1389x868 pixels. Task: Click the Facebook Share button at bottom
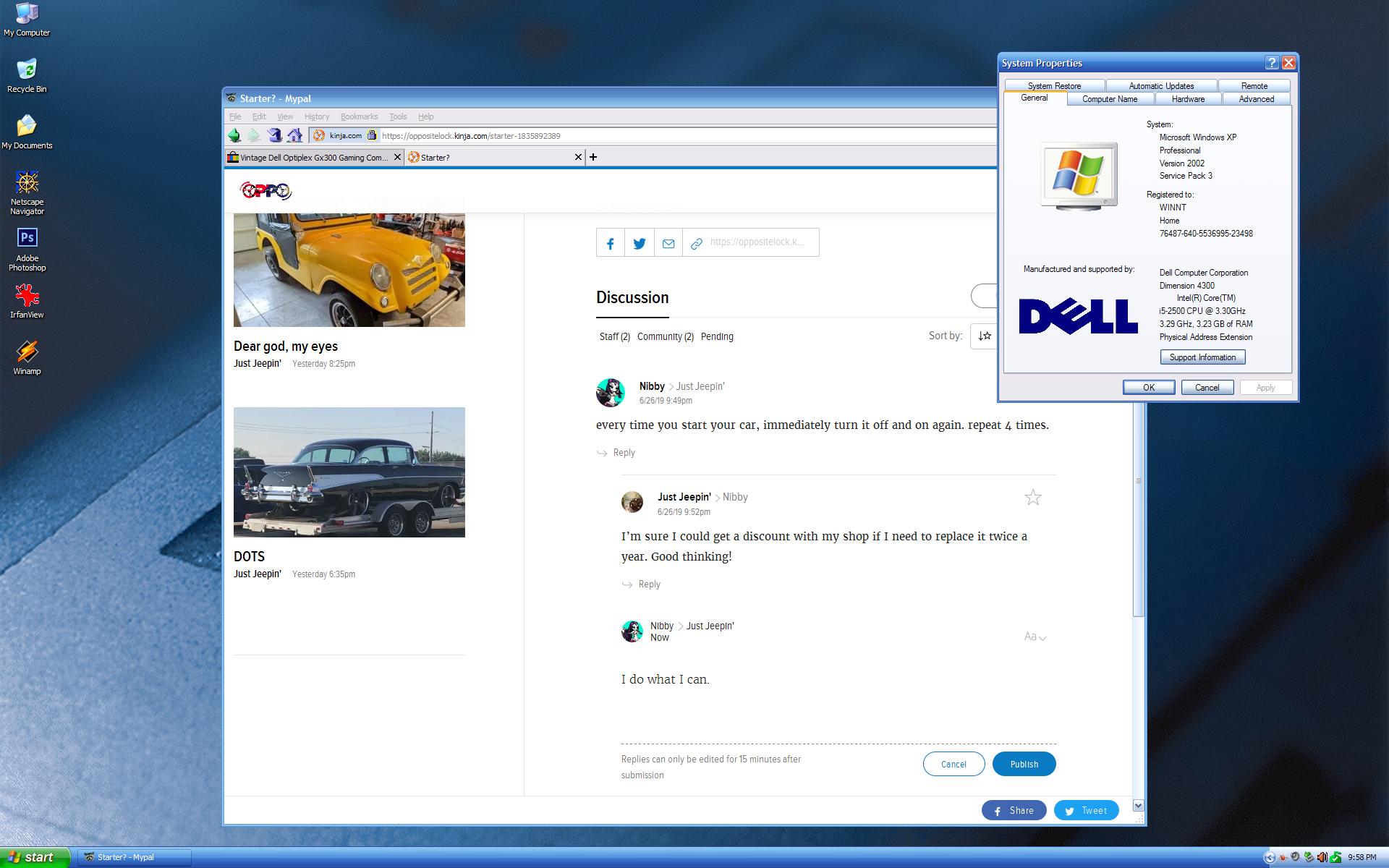1014,810
